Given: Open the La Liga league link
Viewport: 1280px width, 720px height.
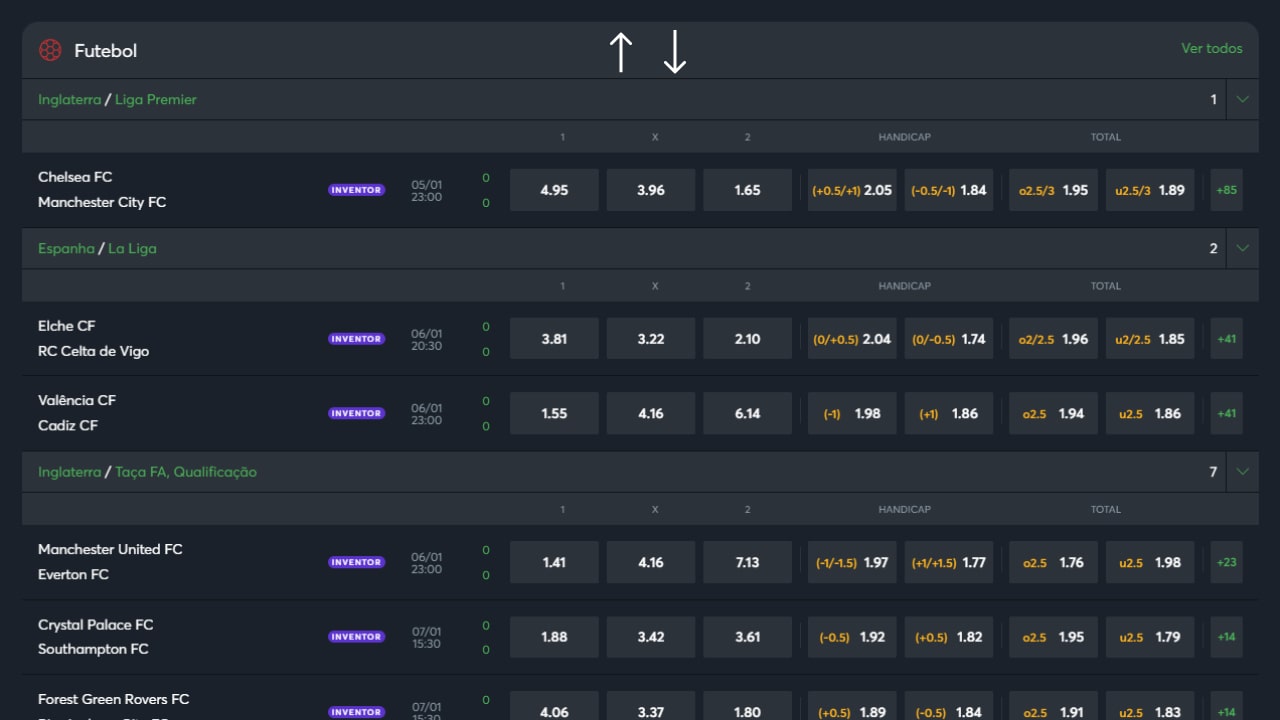Looking at the screenshot, I should 132,248.
